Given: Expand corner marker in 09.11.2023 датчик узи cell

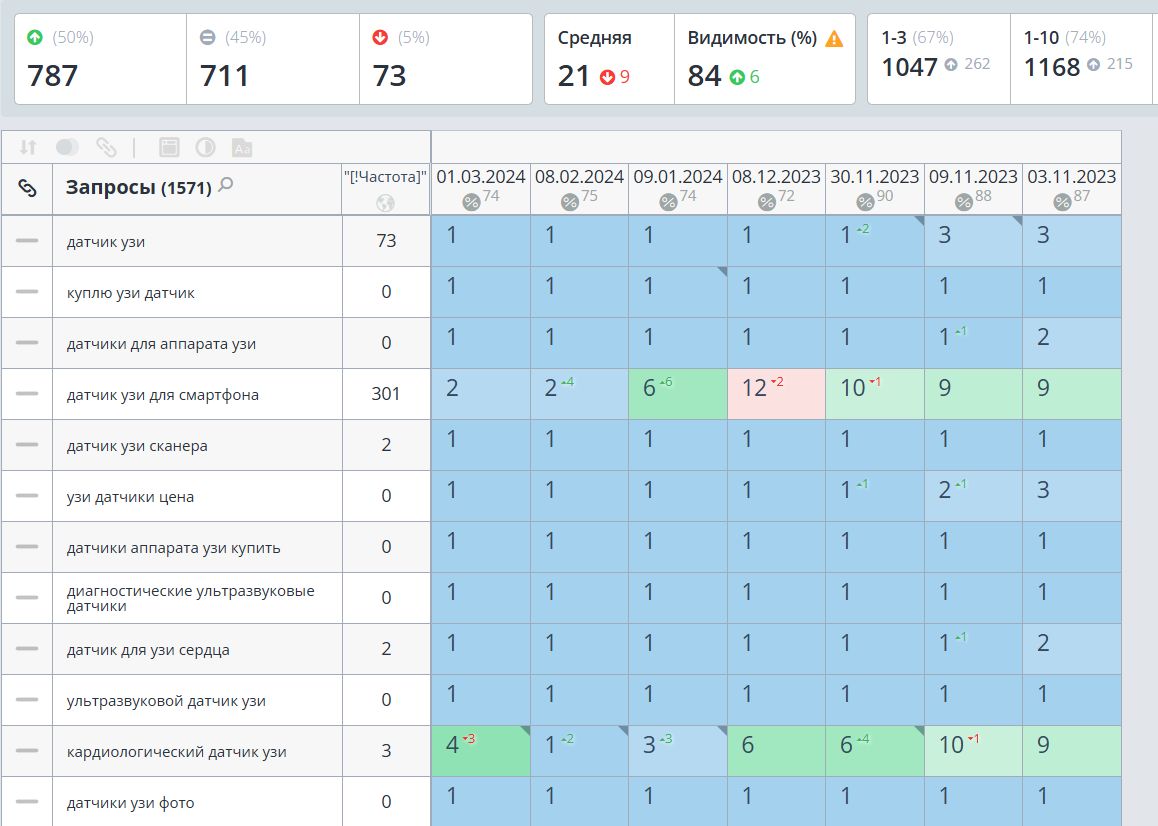Looking at the screenshot, I should (1017, 220).
